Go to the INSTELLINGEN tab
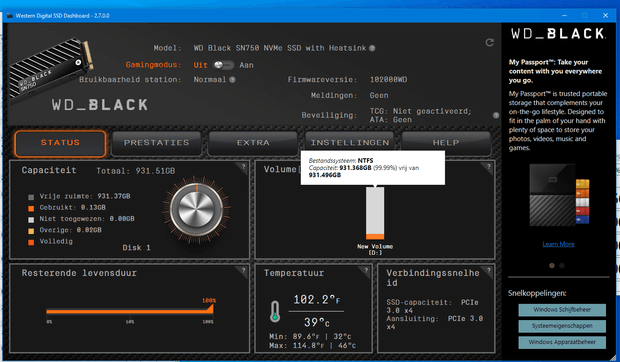 pos(350,143)
